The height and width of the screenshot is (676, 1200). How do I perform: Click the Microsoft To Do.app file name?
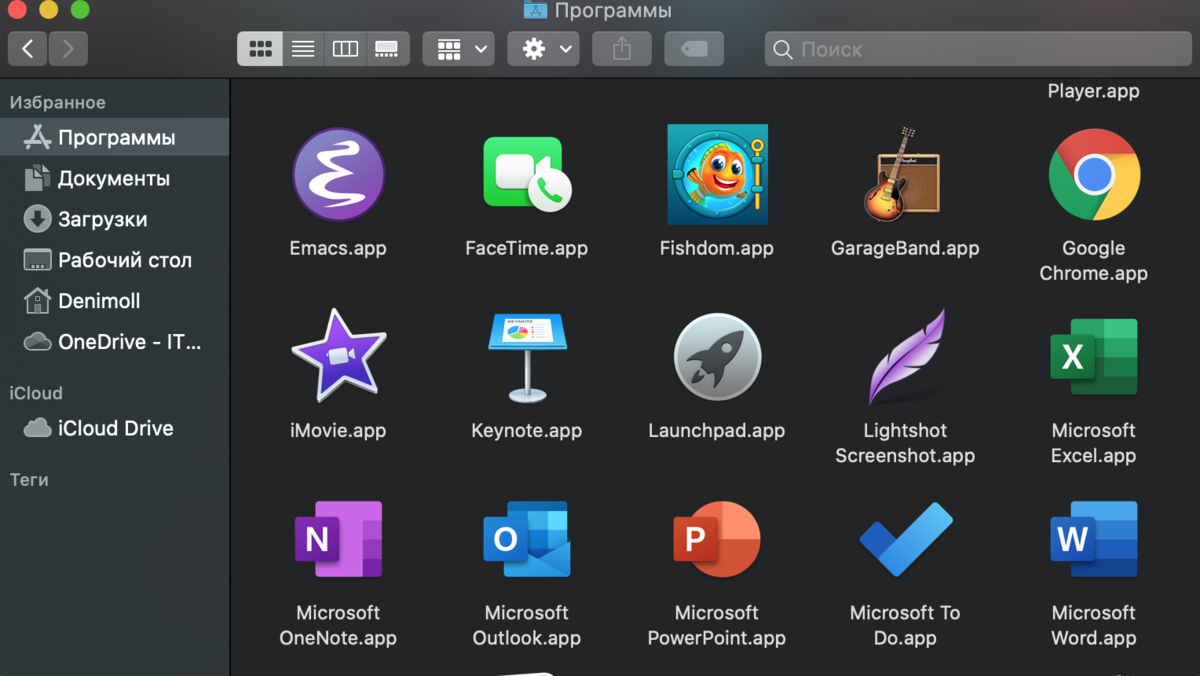[x=905, y=625]
